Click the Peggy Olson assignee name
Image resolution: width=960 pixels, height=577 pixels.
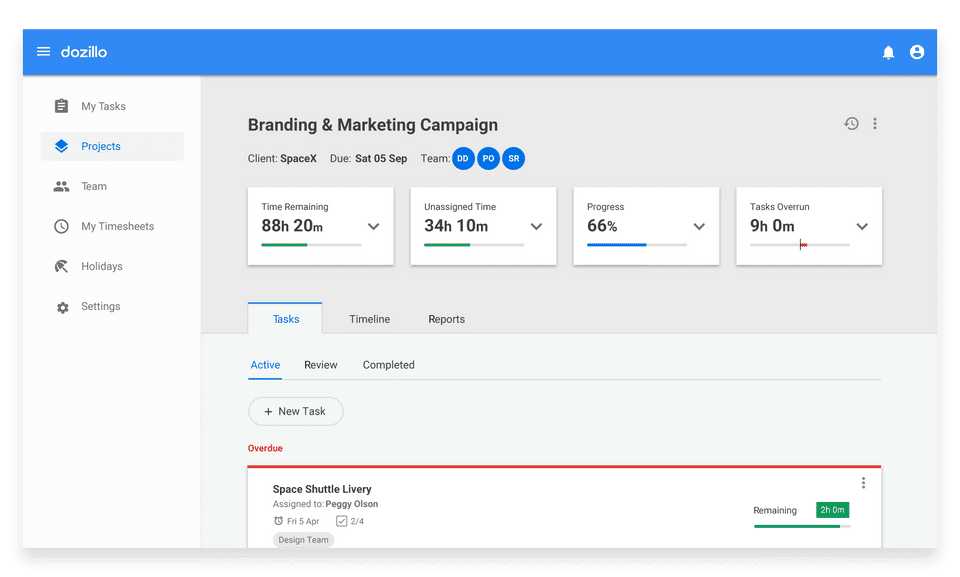351,504
